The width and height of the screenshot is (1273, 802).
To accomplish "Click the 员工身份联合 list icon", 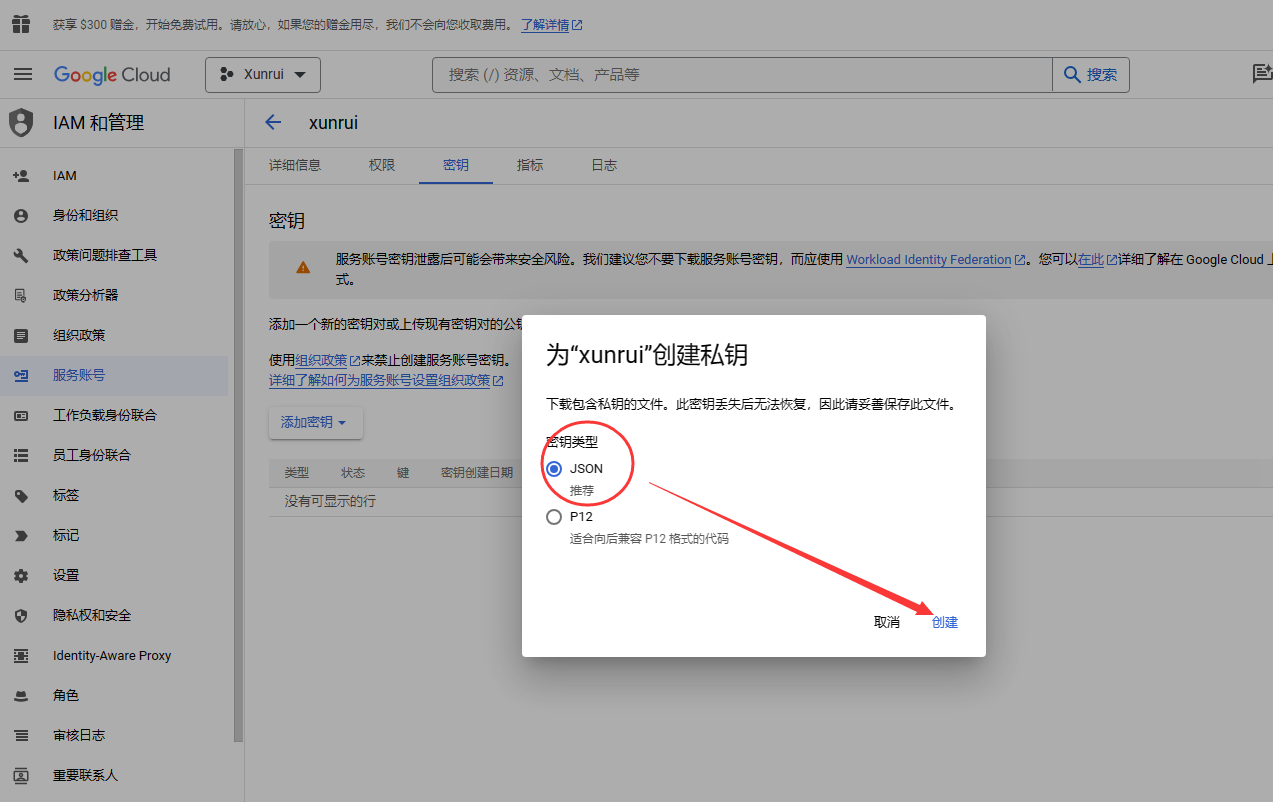I will pyautogui.click(x=21, y=456).
